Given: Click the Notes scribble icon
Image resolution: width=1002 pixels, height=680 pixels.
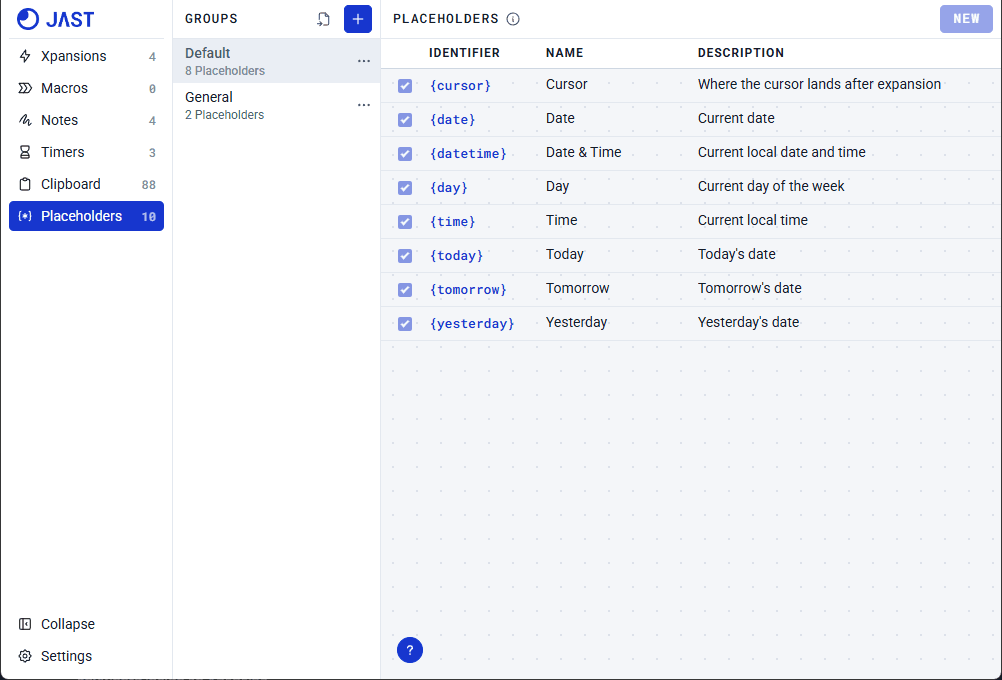Looking at the screenshot, I should [25, 120].
